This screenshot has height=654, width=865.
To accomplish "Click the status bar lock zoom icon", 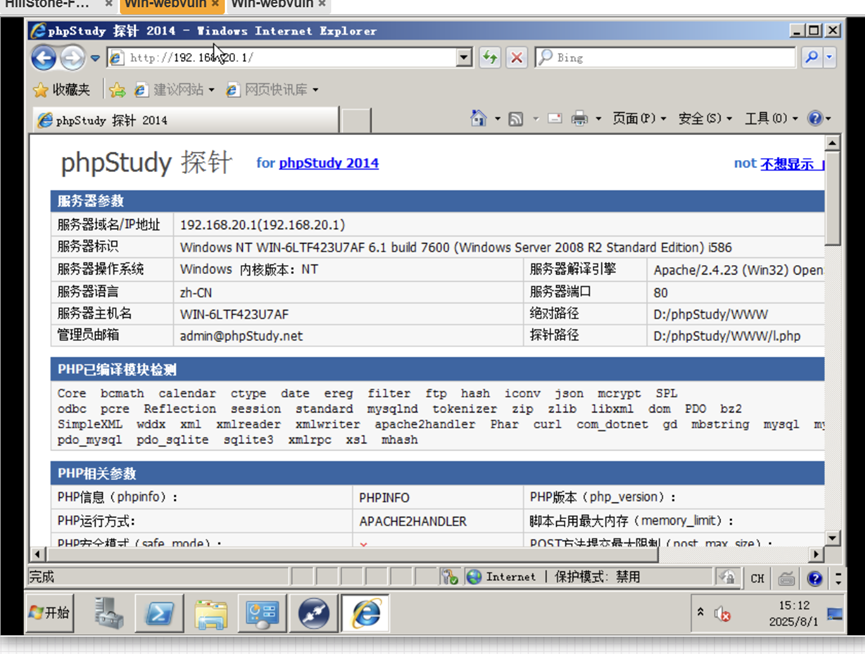I will click(x=728, y=577).
